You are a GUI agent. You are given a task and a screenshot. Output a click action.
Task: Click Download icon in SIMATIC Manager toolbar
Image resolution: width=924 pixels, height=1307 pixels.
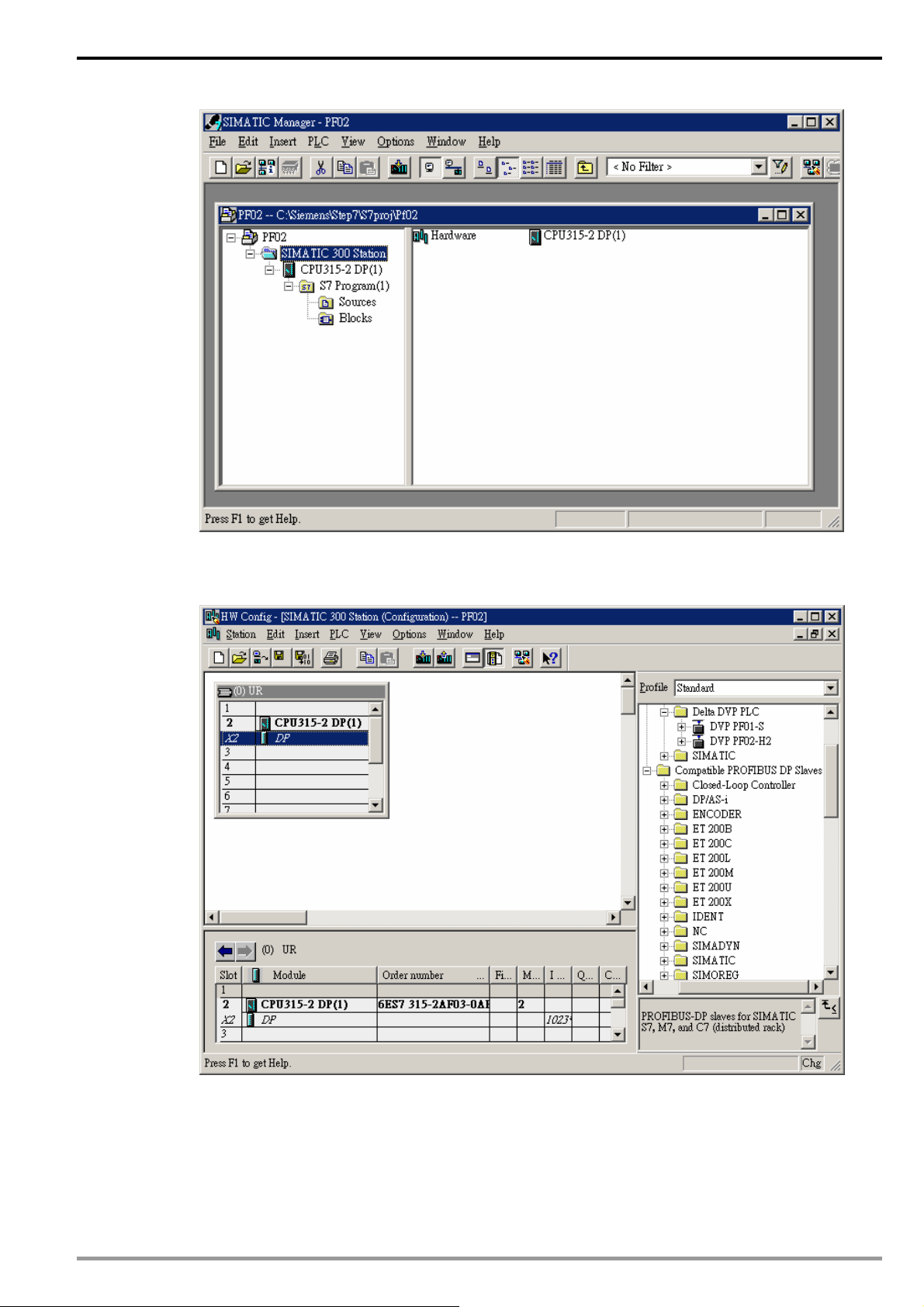(x=399, y=168)
